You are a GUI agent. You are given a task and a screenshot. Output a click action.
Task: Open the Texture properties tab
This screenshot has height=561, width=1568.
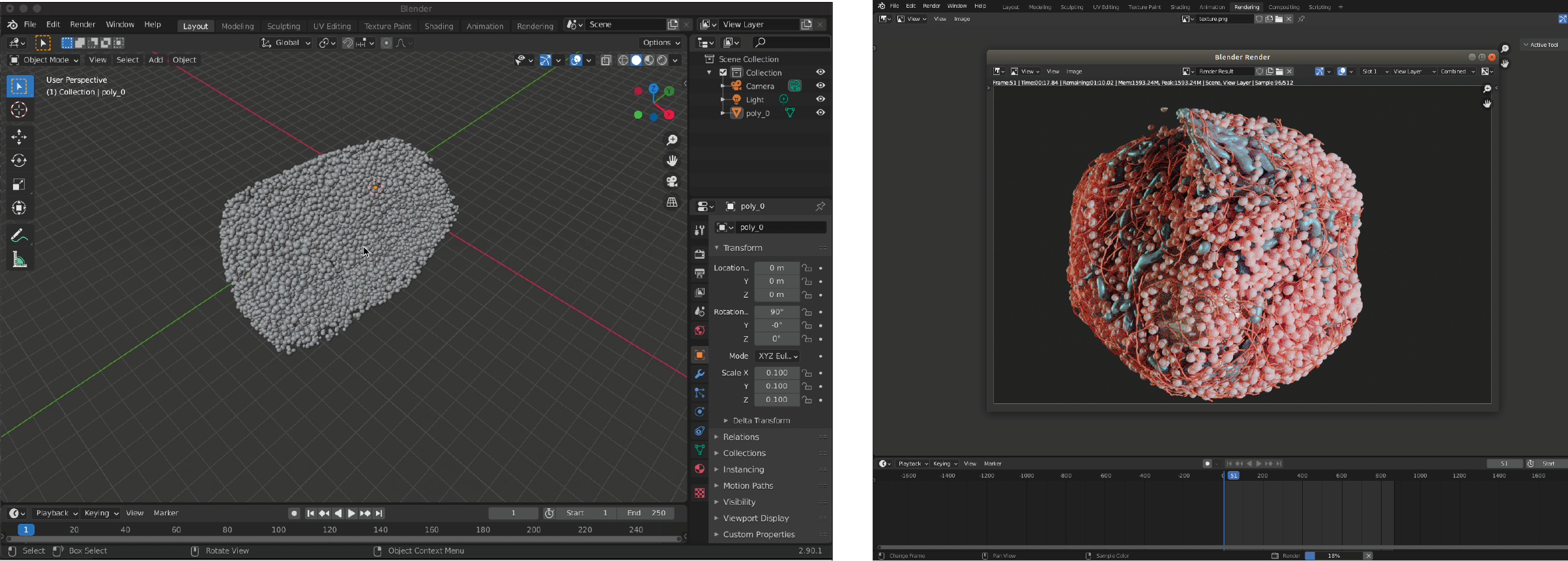coord(699,493)
